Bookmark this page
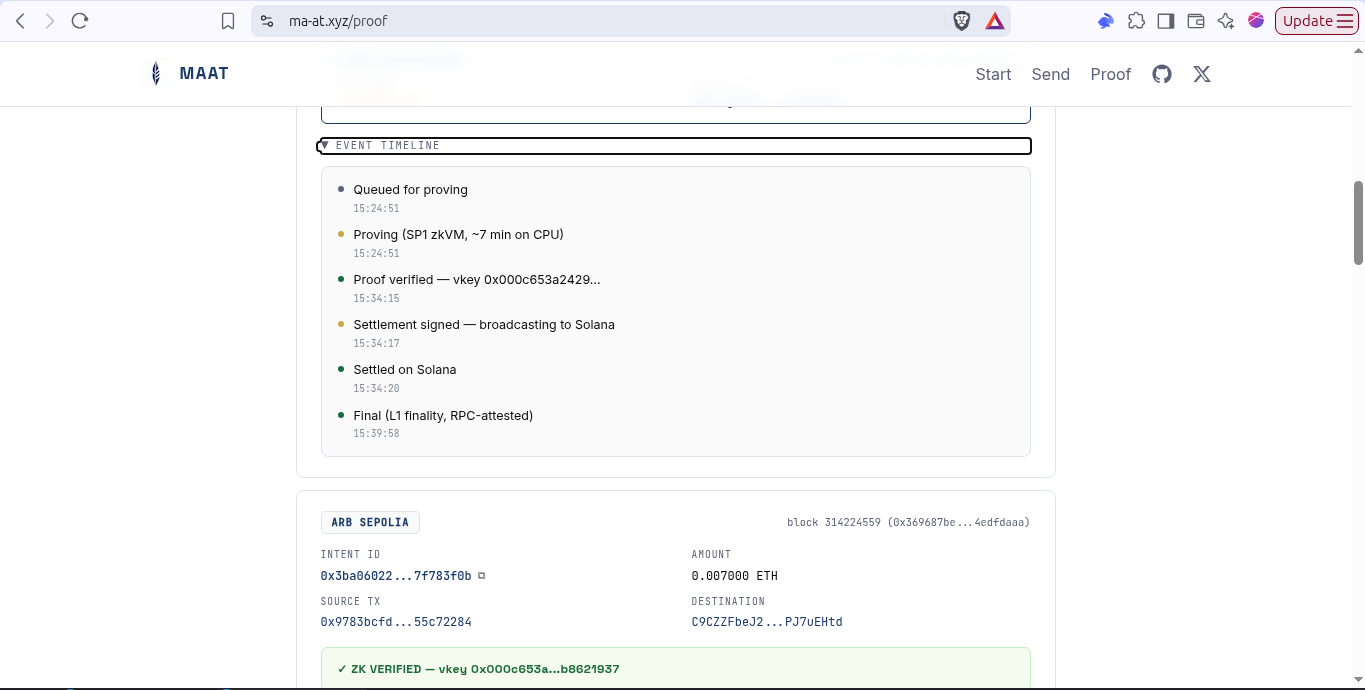Screen dimensions: 1365x690 click(x=228, y=21)
